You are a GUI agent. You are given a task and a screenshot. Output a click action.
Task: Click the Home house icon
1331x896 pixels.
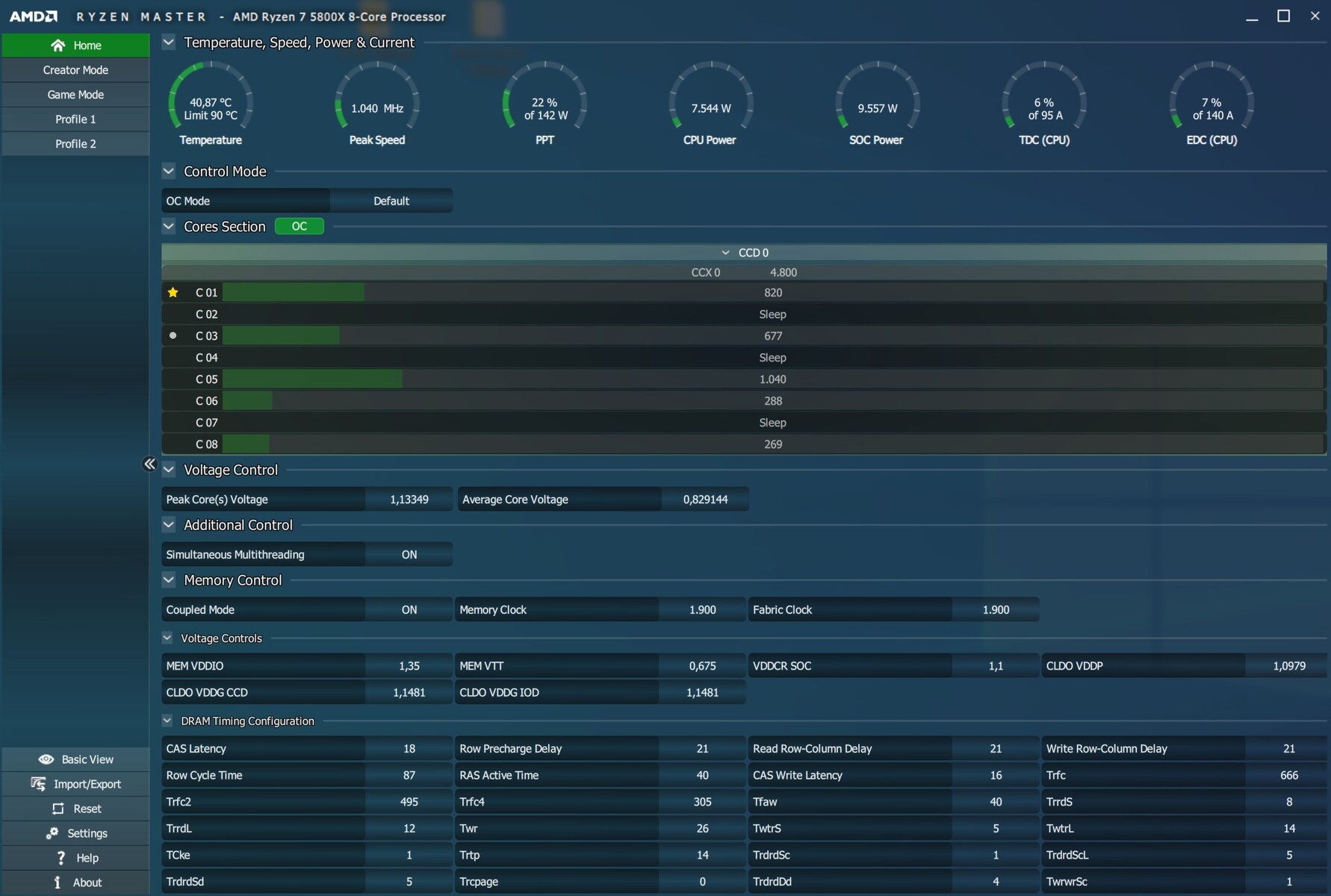pos(58,46)
